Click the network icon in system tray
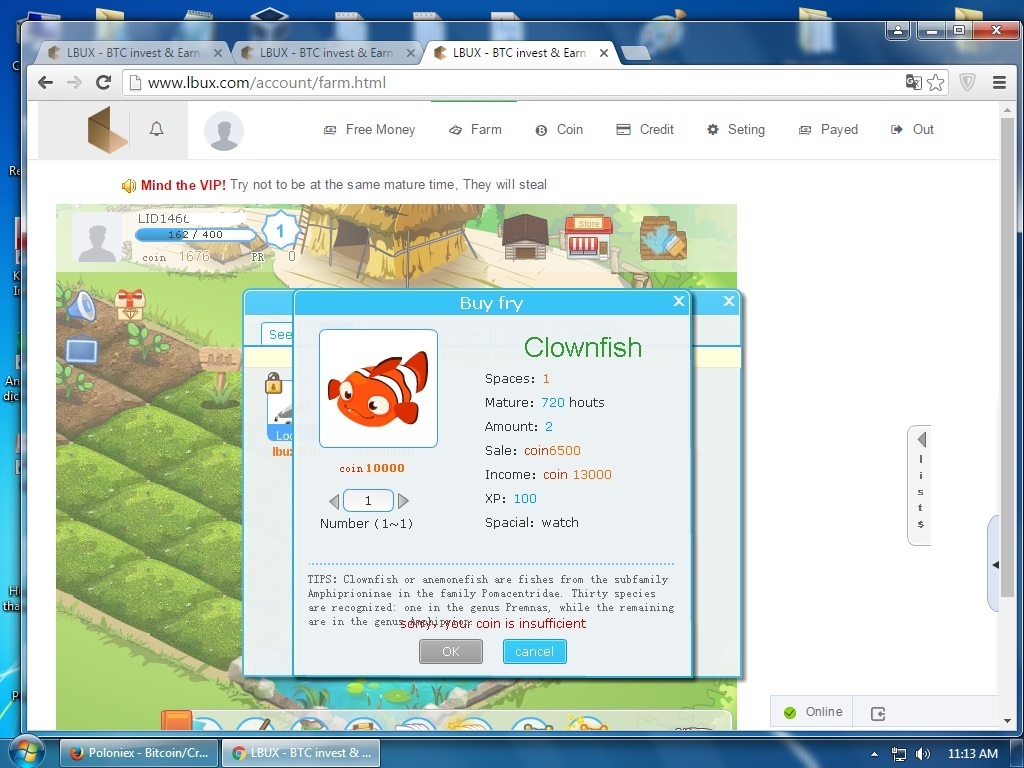 click(899, 754)
